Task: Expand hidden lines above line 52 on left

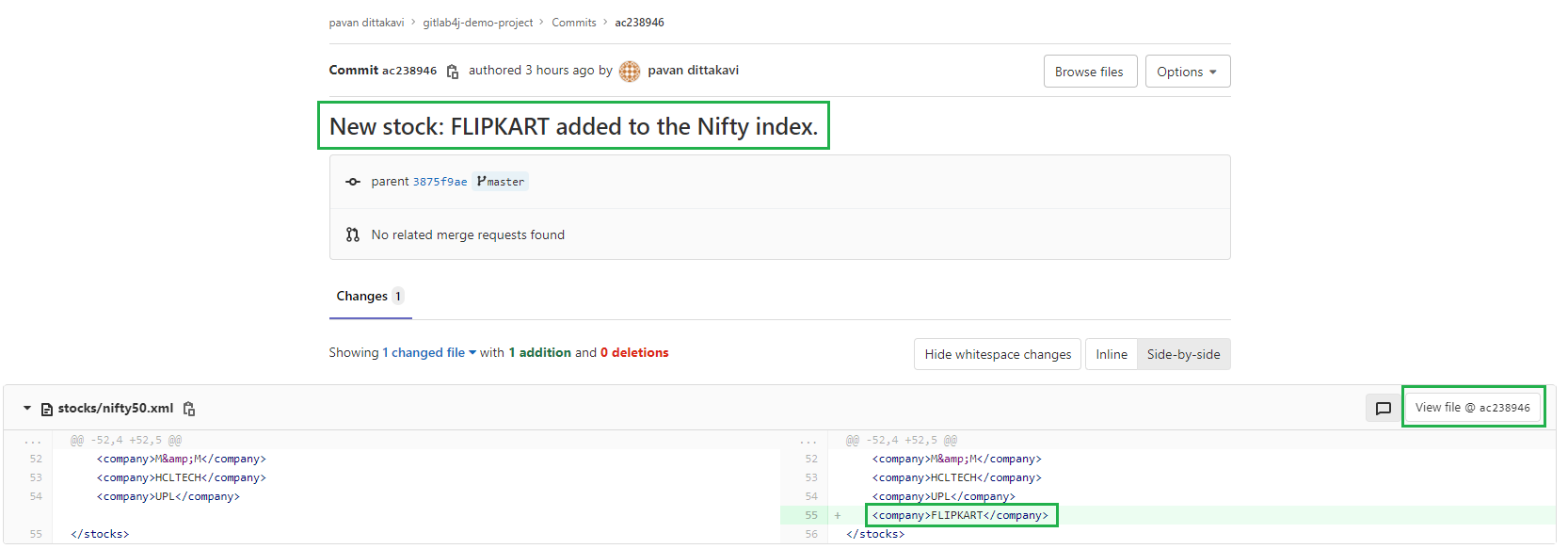Action: click(x=33, y=440)
